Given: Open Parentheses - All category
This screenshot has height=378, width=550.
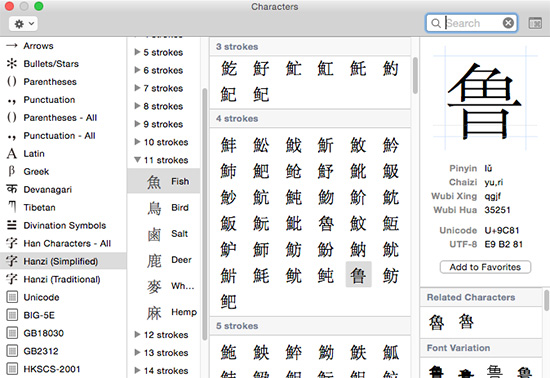Looking at the screenshot, I should 63,117.
